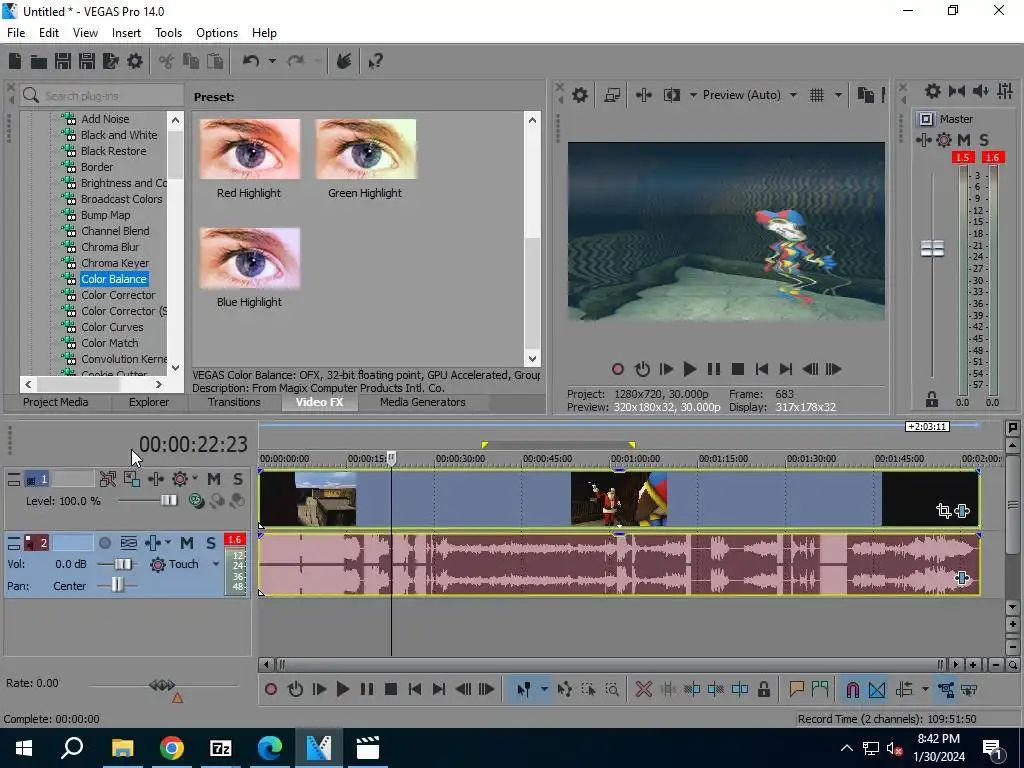Open Split Screen View dropdown arrow
The image size is (1024, 768).
(x=693, y=95)
